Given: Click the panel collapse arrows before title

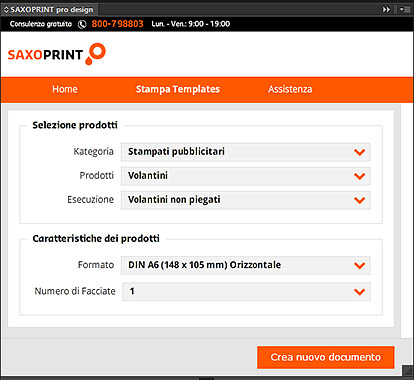Looking at the screenshot, I should click(x=6, y=9).
